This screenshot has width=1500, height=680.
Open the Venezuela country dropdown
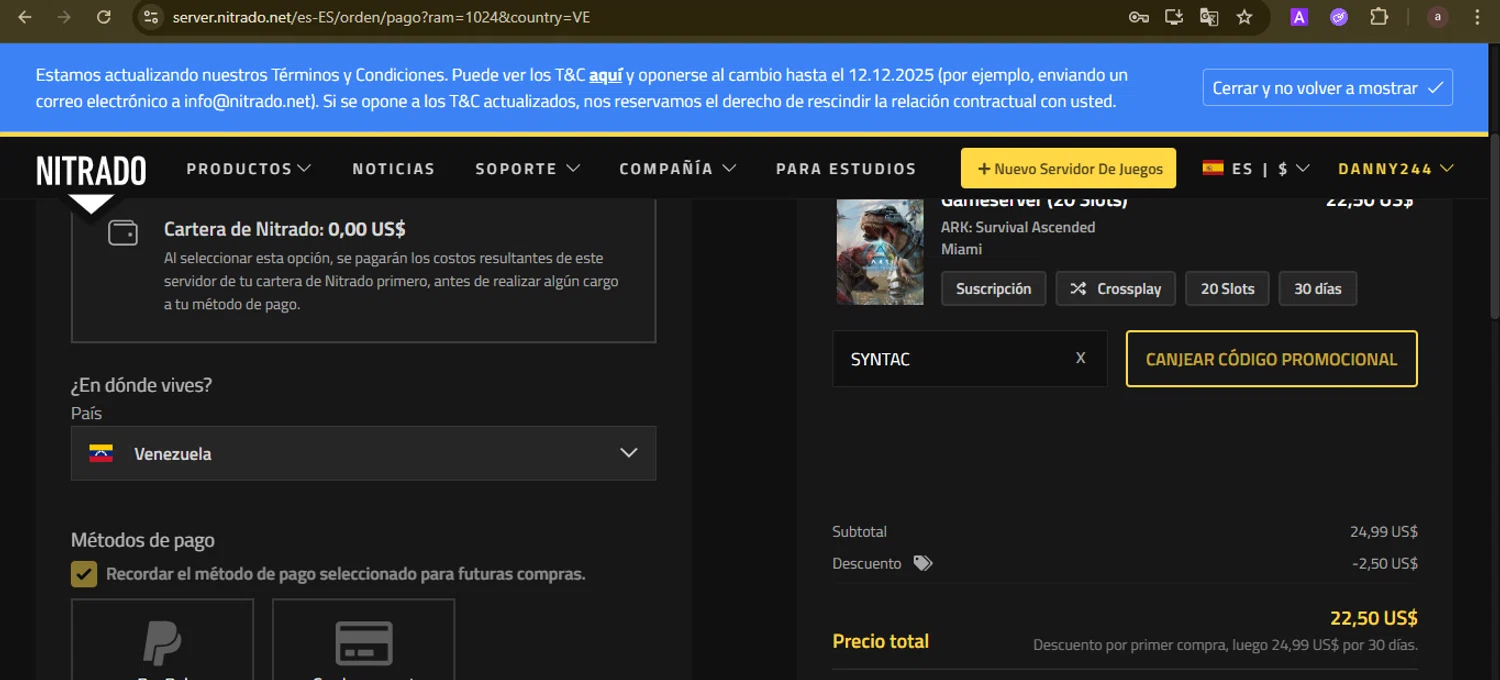tap(364, 453)
